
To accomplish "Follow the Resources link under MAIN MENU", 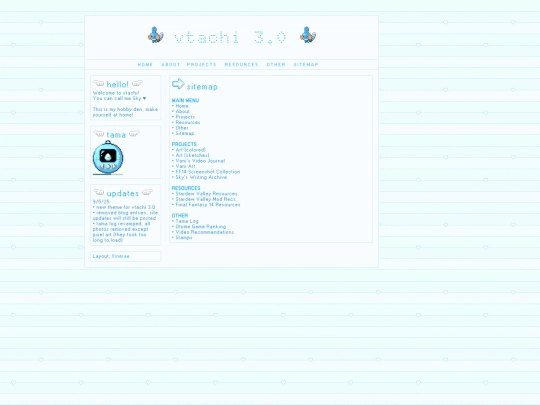I will pos(188,123).
